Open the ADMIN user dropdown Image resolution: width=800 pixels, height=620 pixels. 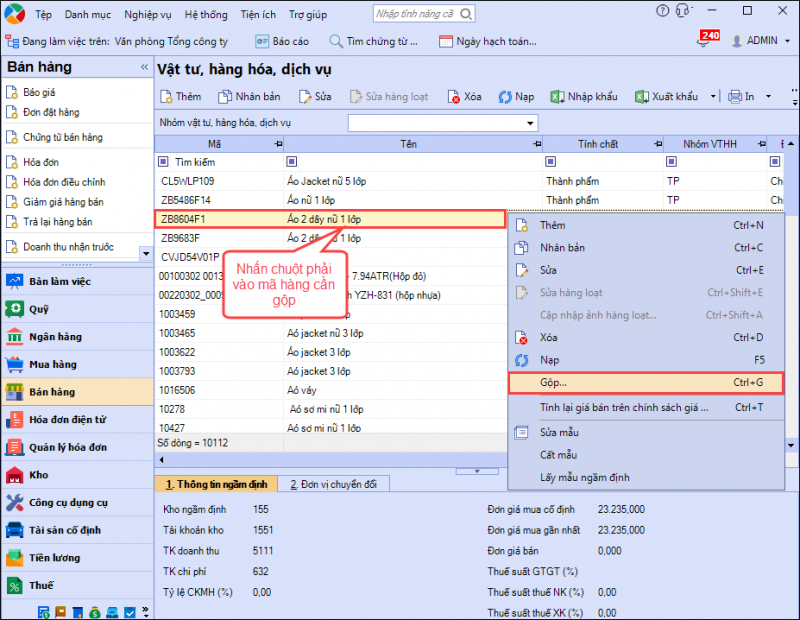760,42
